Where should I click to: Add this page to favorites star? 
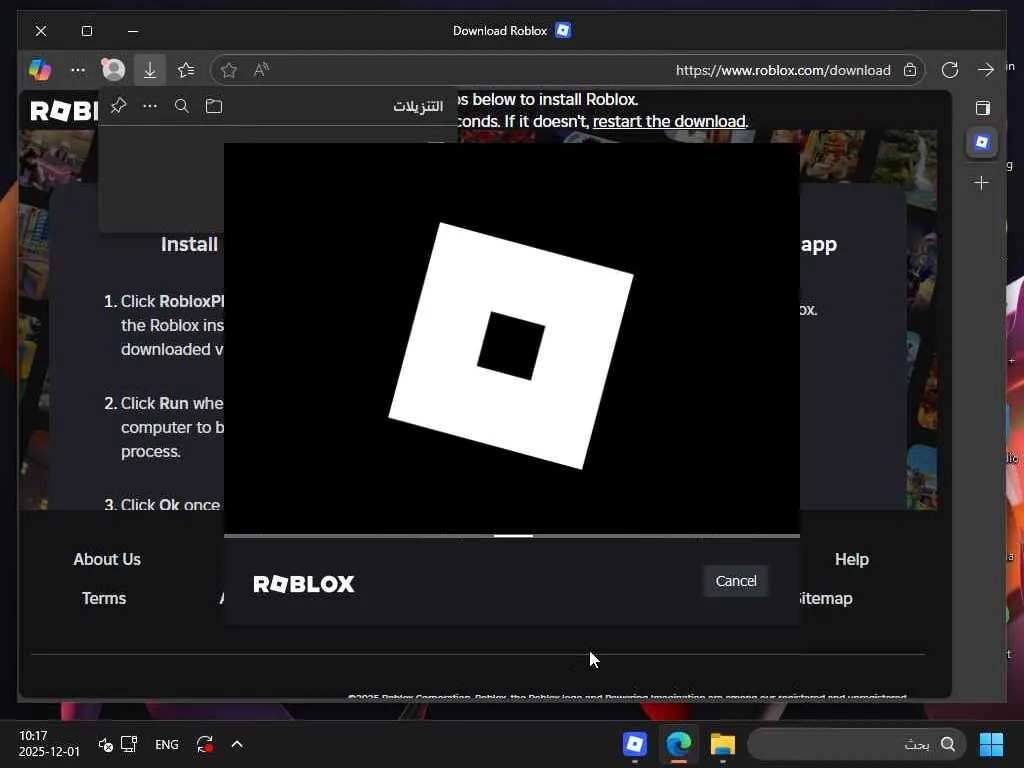[x=229, y=70]
